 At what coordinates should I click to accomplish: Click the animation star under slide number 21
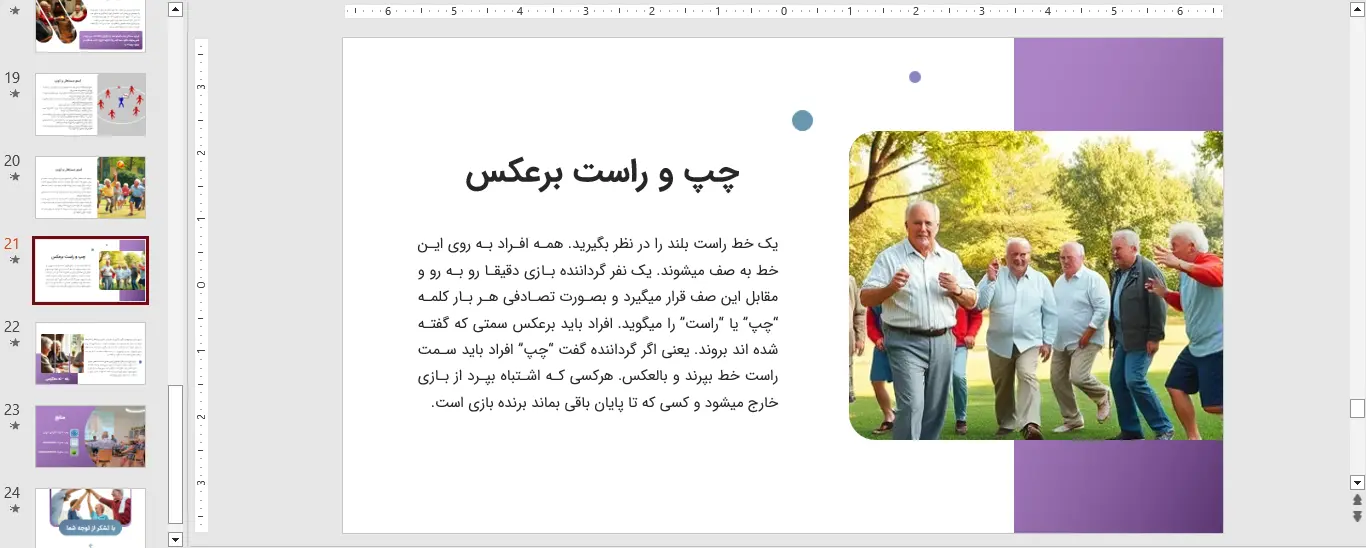coord(14,260)
